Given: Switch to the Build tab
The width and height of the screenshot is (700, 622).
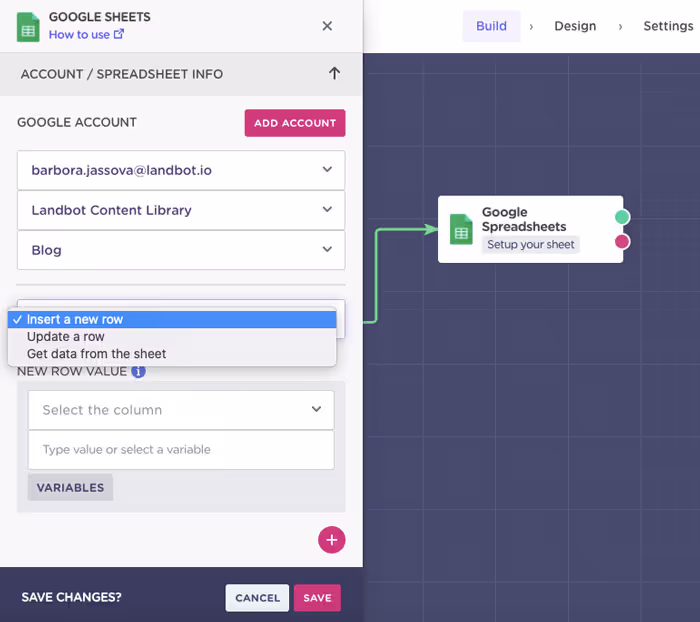Looking at the screenshot, I should click(x=491, y=26).
